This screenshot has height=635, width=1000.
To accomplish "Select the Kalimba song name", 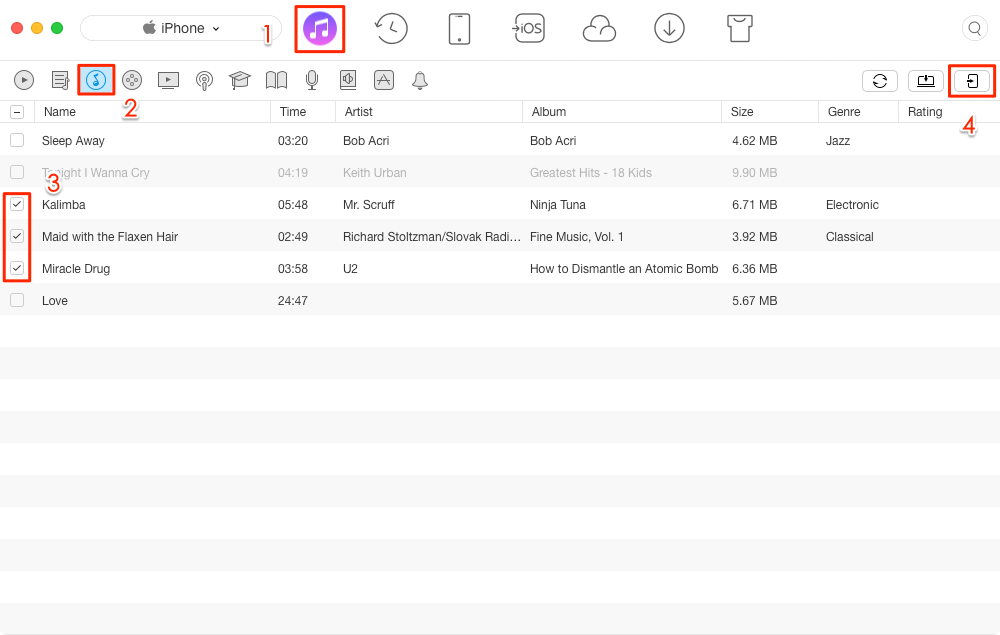I will [64, 205].
